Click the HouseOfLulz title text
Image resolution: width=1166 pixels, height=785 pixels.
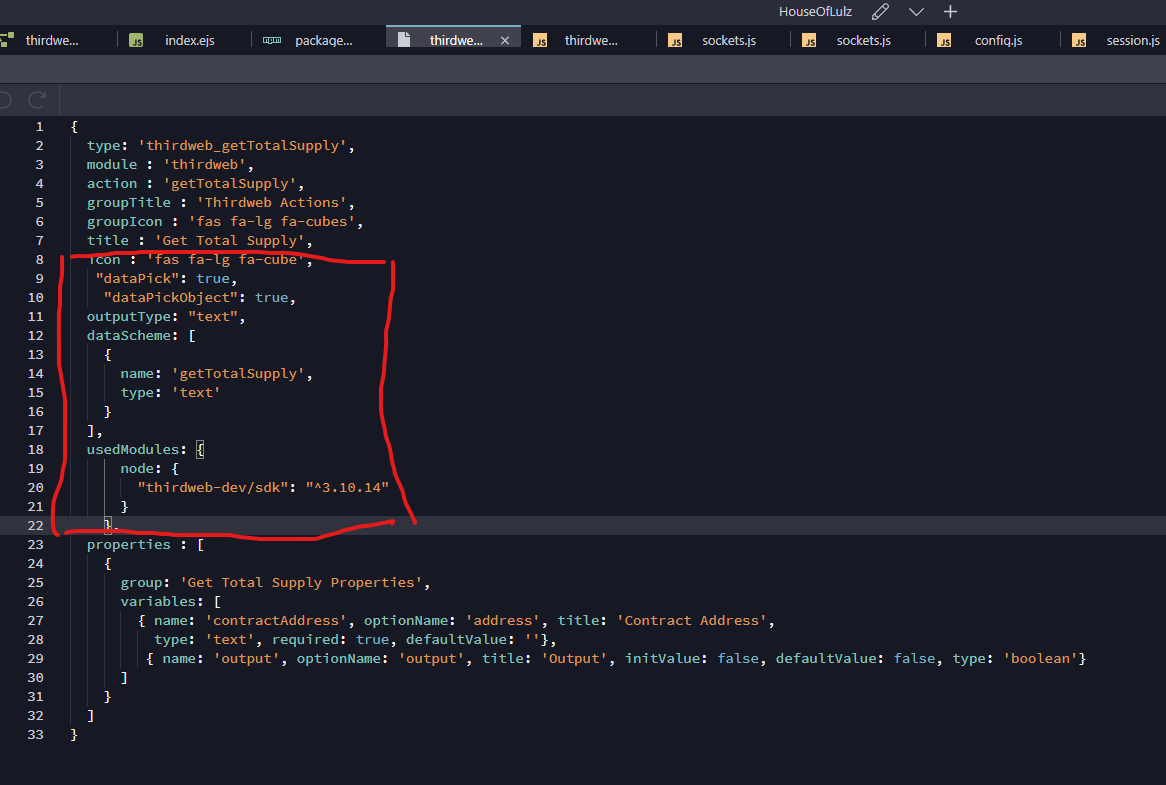(x=816, y=11)
